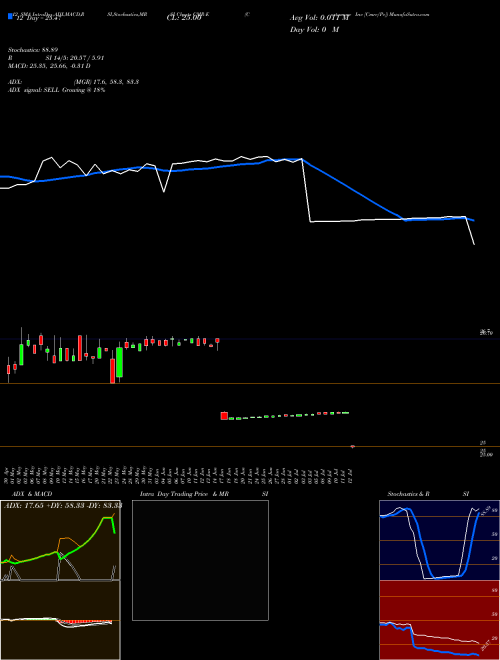Click the blue 12-day SMA legend square

[x=10, y=16]
